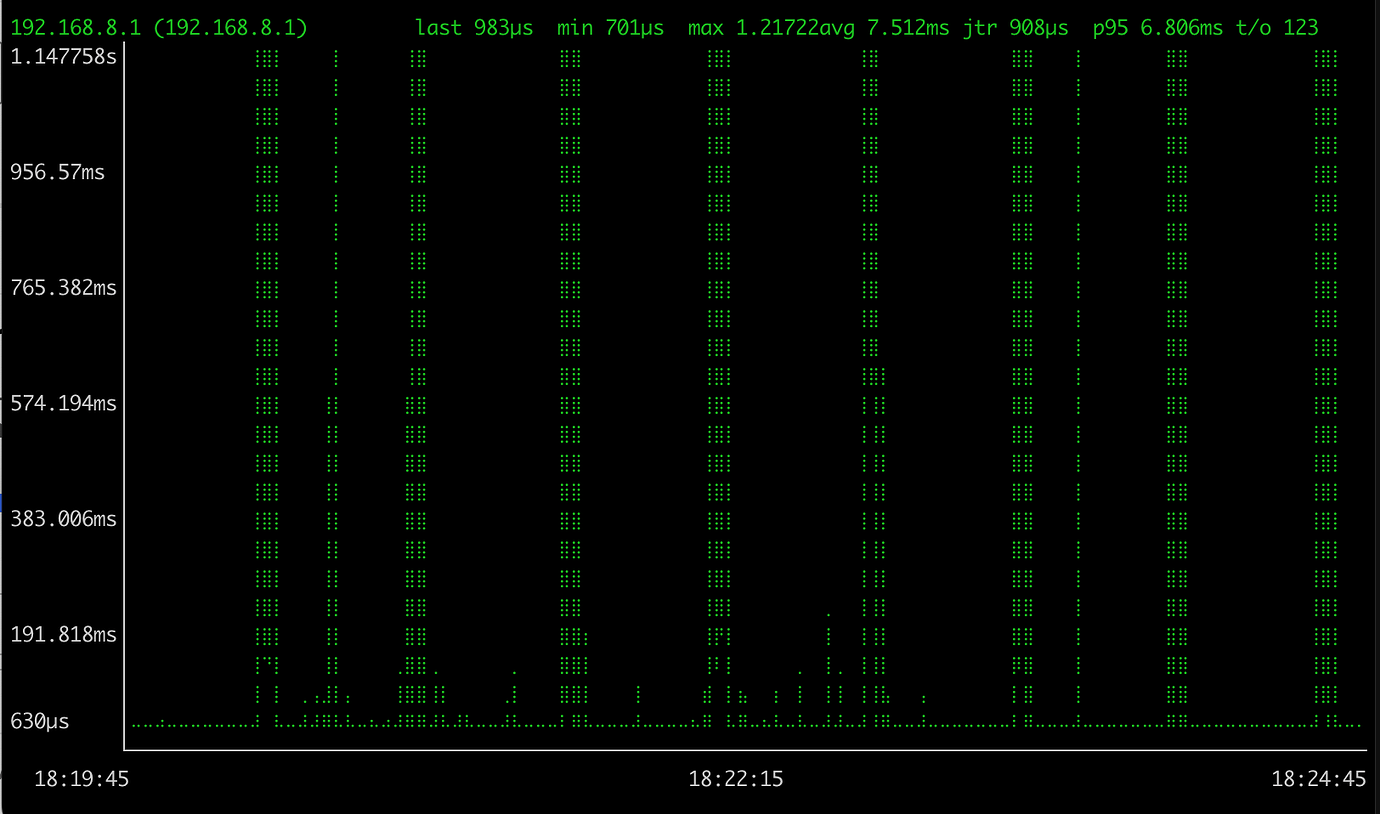Click the 18:22:15 time axis label
The image size is (1380, 814).
point(736,779)
